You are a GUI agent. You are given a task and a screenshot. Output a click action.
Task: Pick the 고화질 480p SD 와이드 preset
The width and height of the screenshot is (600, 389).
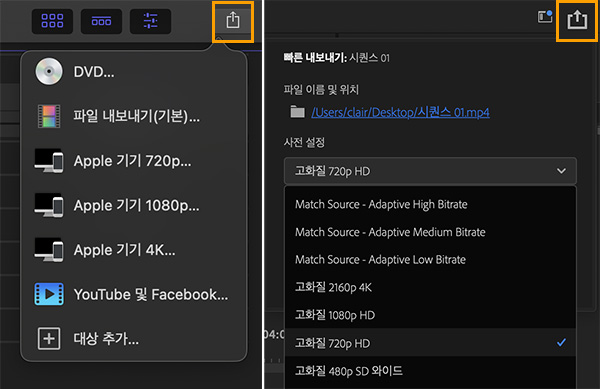coord(430,371)
